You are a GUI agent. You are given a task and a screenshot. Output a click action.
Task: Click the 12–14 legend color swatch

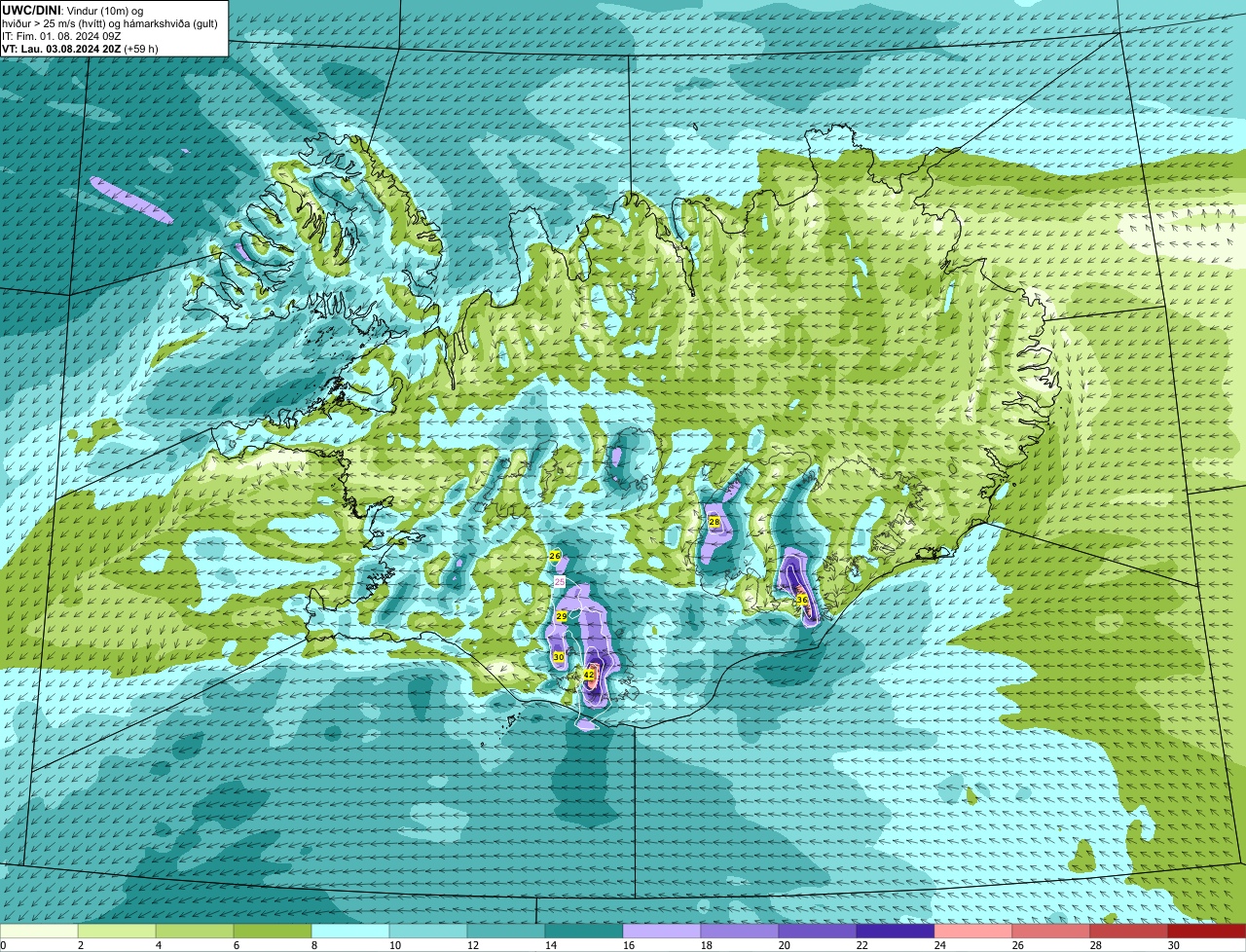pos(506,931)
